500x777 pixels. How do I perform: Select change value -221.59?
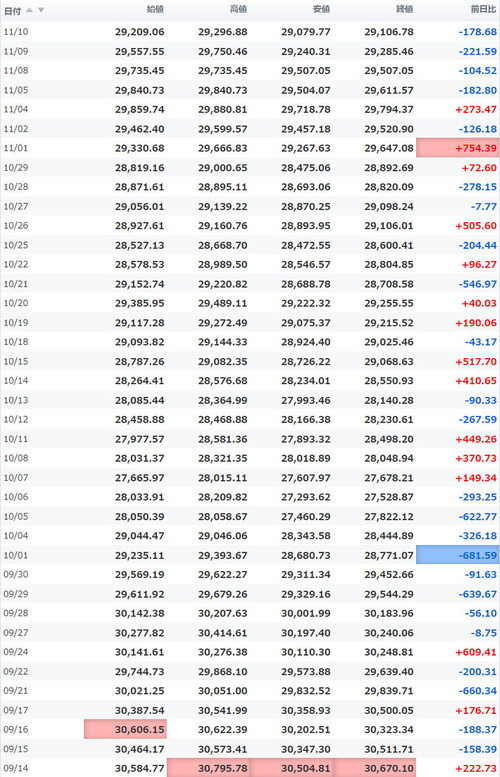click(x=478, y=51)
